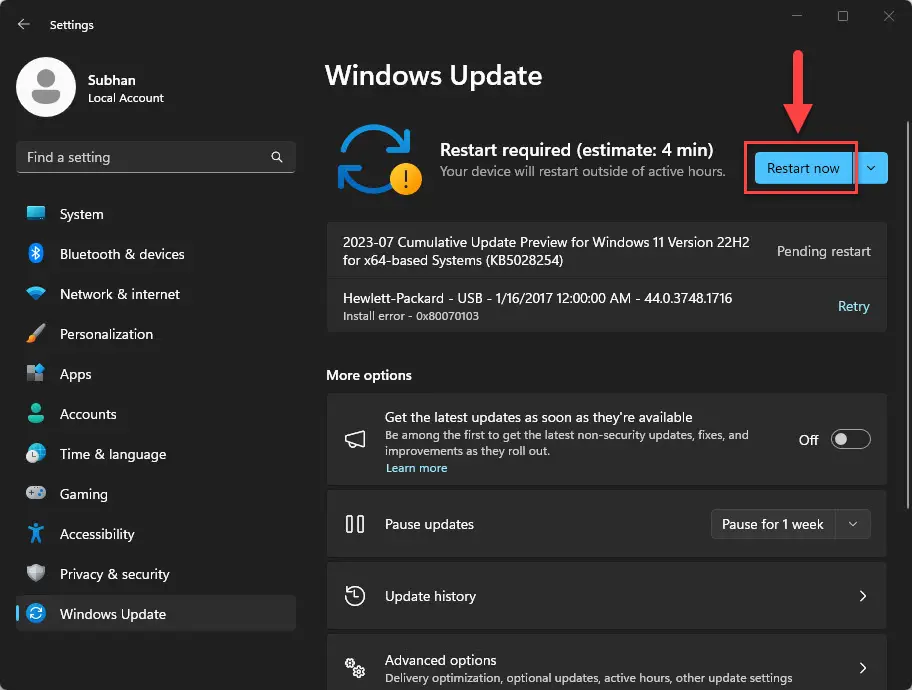Follow the Learn more link
Viewport: 912px width, 690px height.
pos(416,468)
